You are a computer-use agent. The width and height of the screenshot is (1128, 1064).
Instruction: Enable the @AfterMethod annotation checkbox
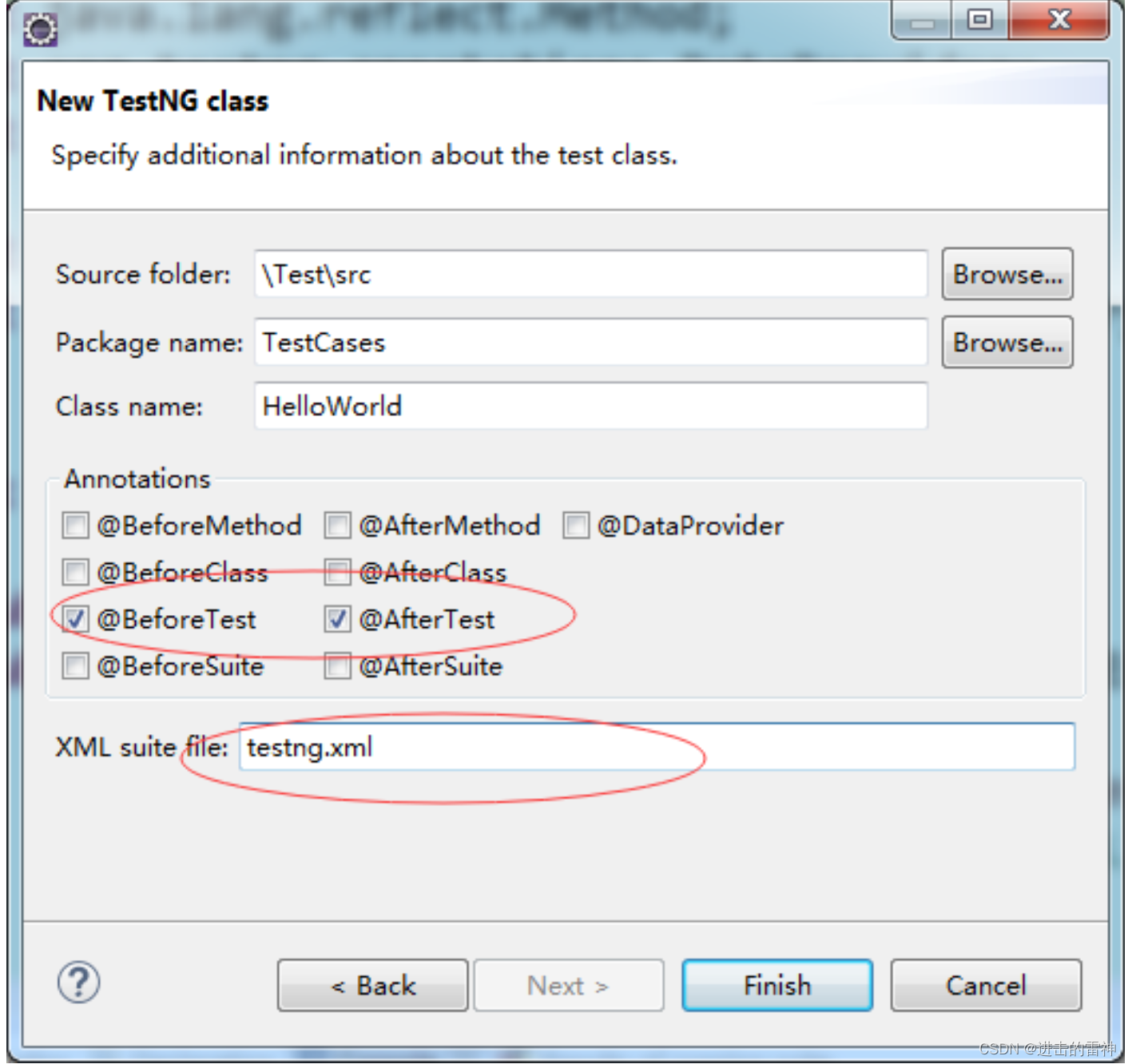point(337,526)
